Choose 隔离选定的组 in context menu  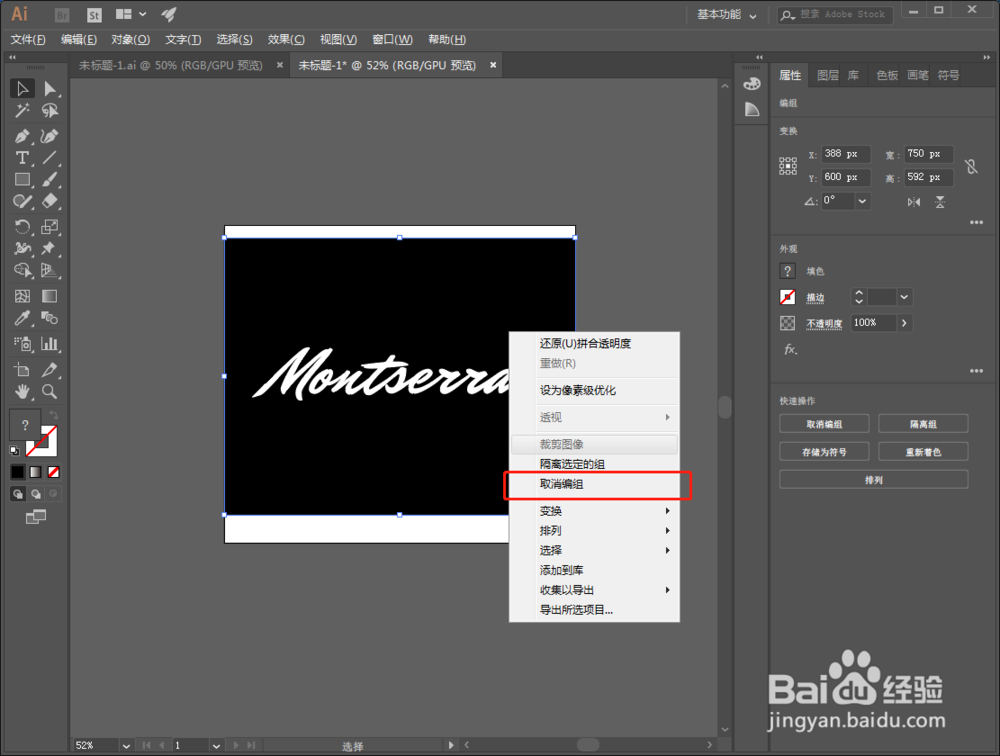[x=594, y=464]
